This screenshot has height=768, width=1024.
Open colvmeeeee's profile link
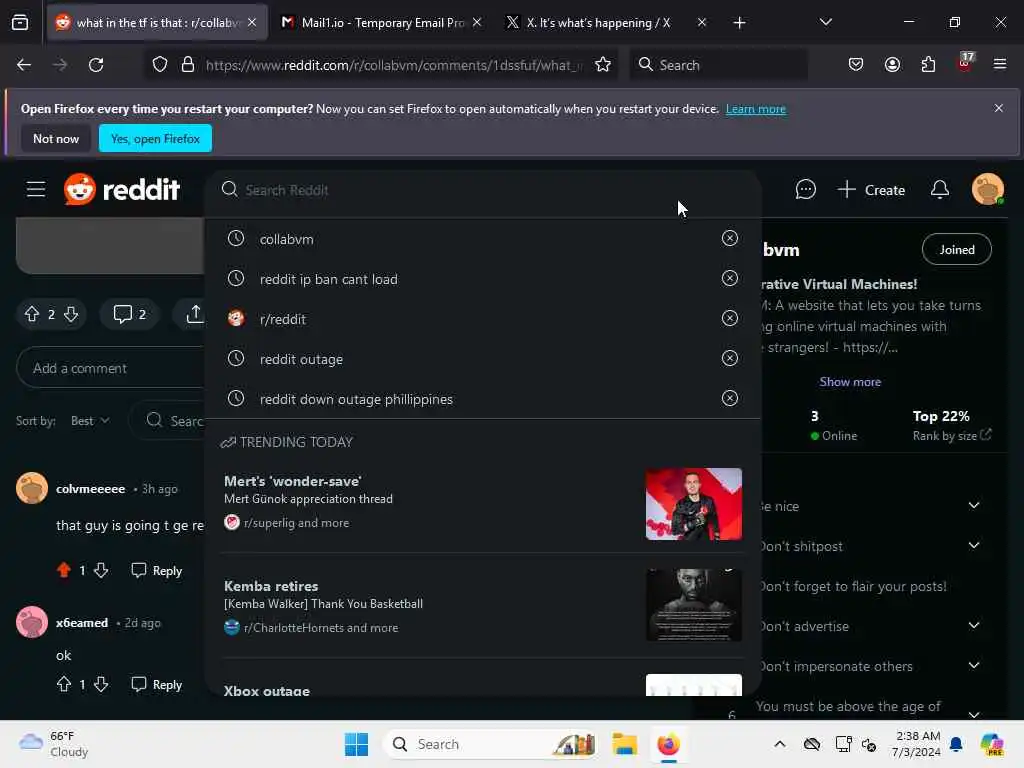[x=90, y=488]
